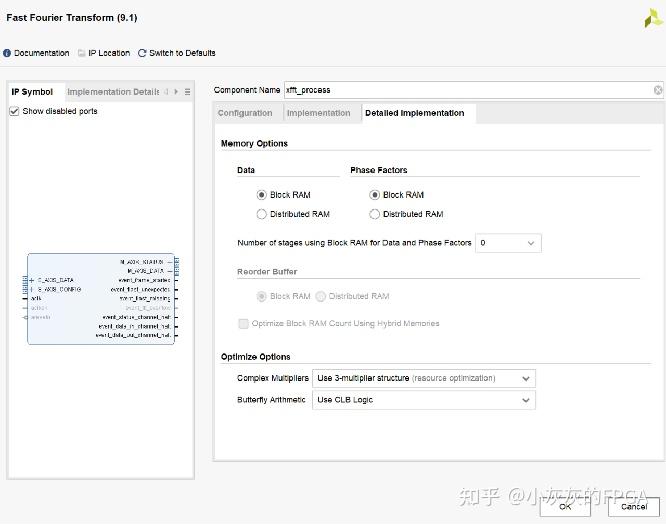Viewport: 666px width, 525px height.
Task: Click the Documentation info icon
Action: (x=7, y=53)
